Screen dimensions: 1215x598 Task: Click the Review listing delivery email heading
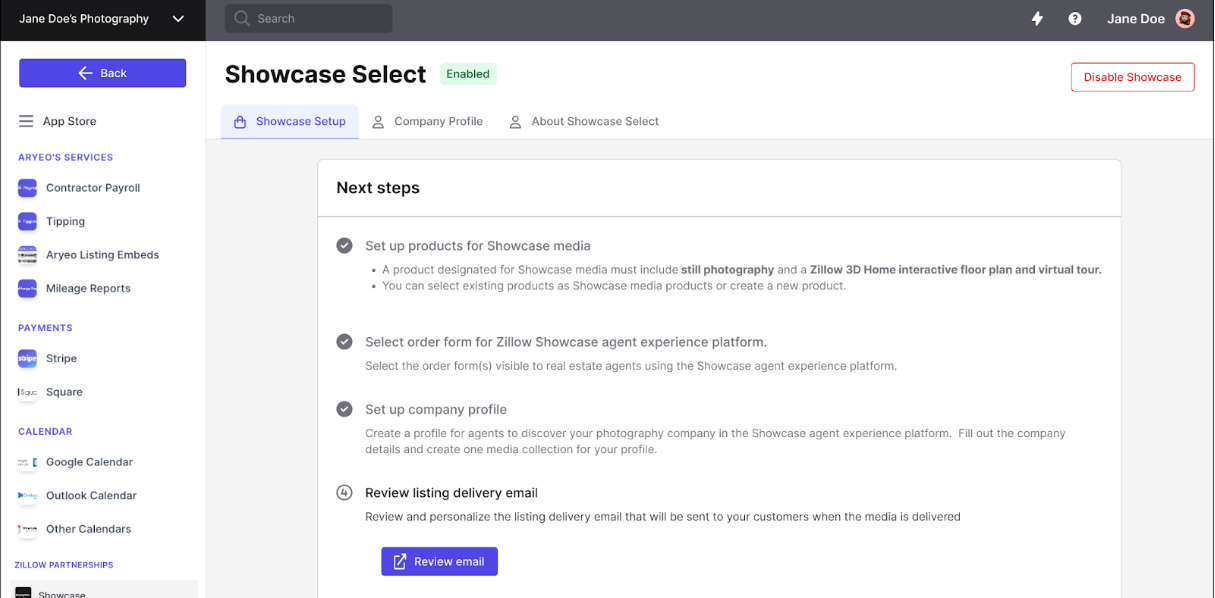tap(451, 492)
